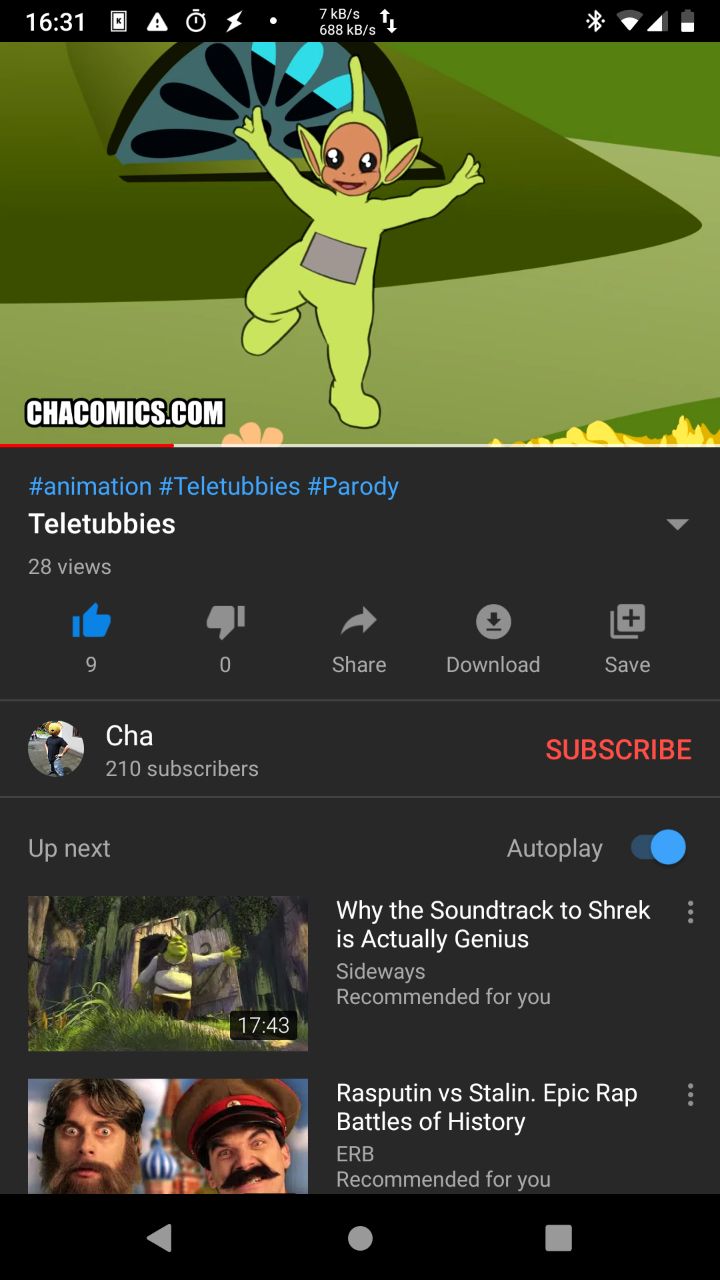
Task: Open the #animation hashtag
Action: click(x=90, y=486)
